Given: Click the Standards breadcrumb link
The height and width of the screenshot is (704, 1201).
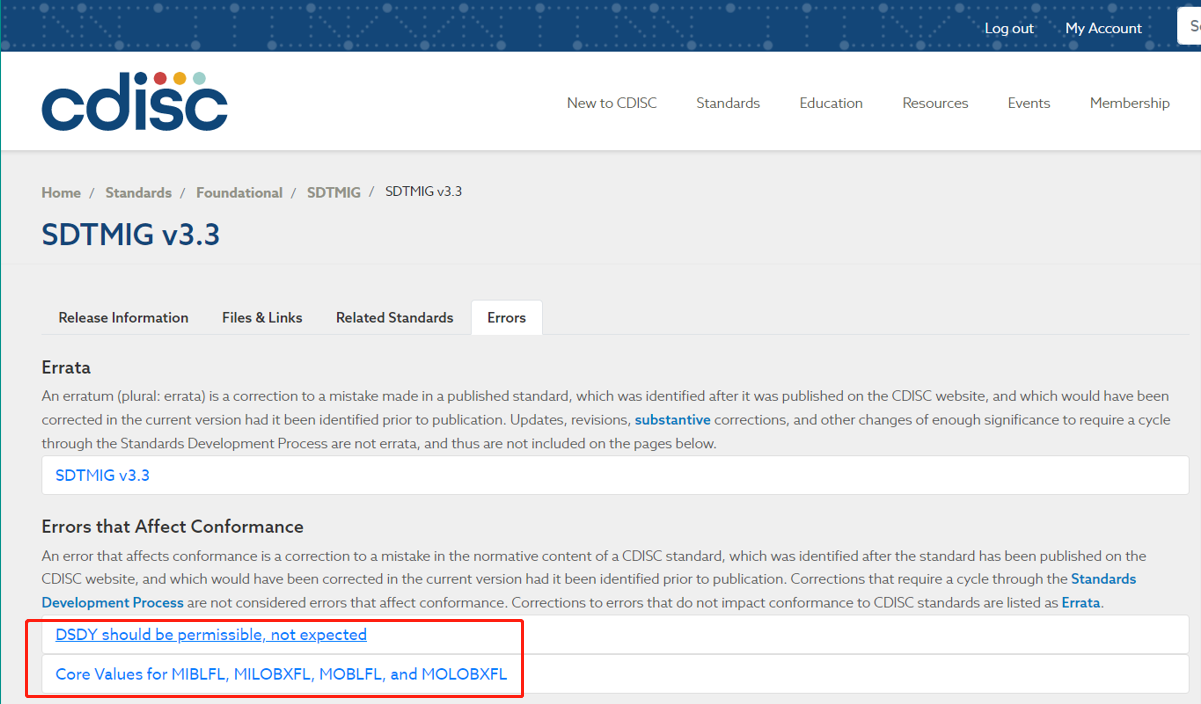Looking at the screenshot, I should coord(138,193).
